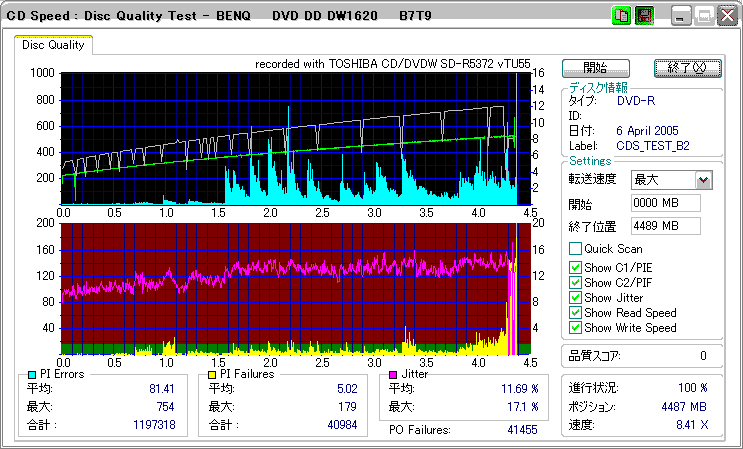Viewport: 743px width, 449px height.
Task: Click the copy to clipboard icon
Action: pyautogui.click(x=621, y=16)
